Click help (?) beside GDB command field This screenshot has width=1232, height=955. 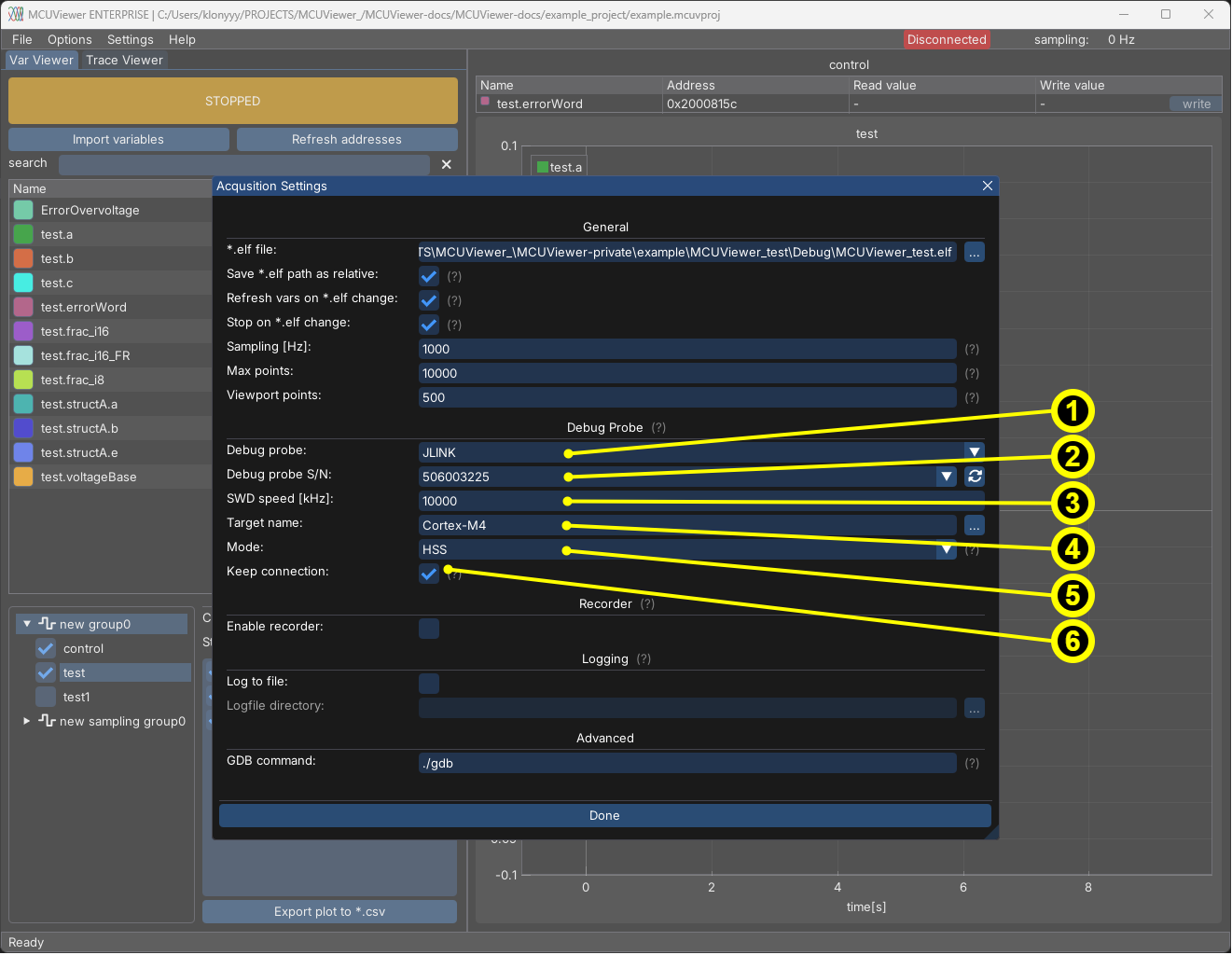(x=972, y=764)
